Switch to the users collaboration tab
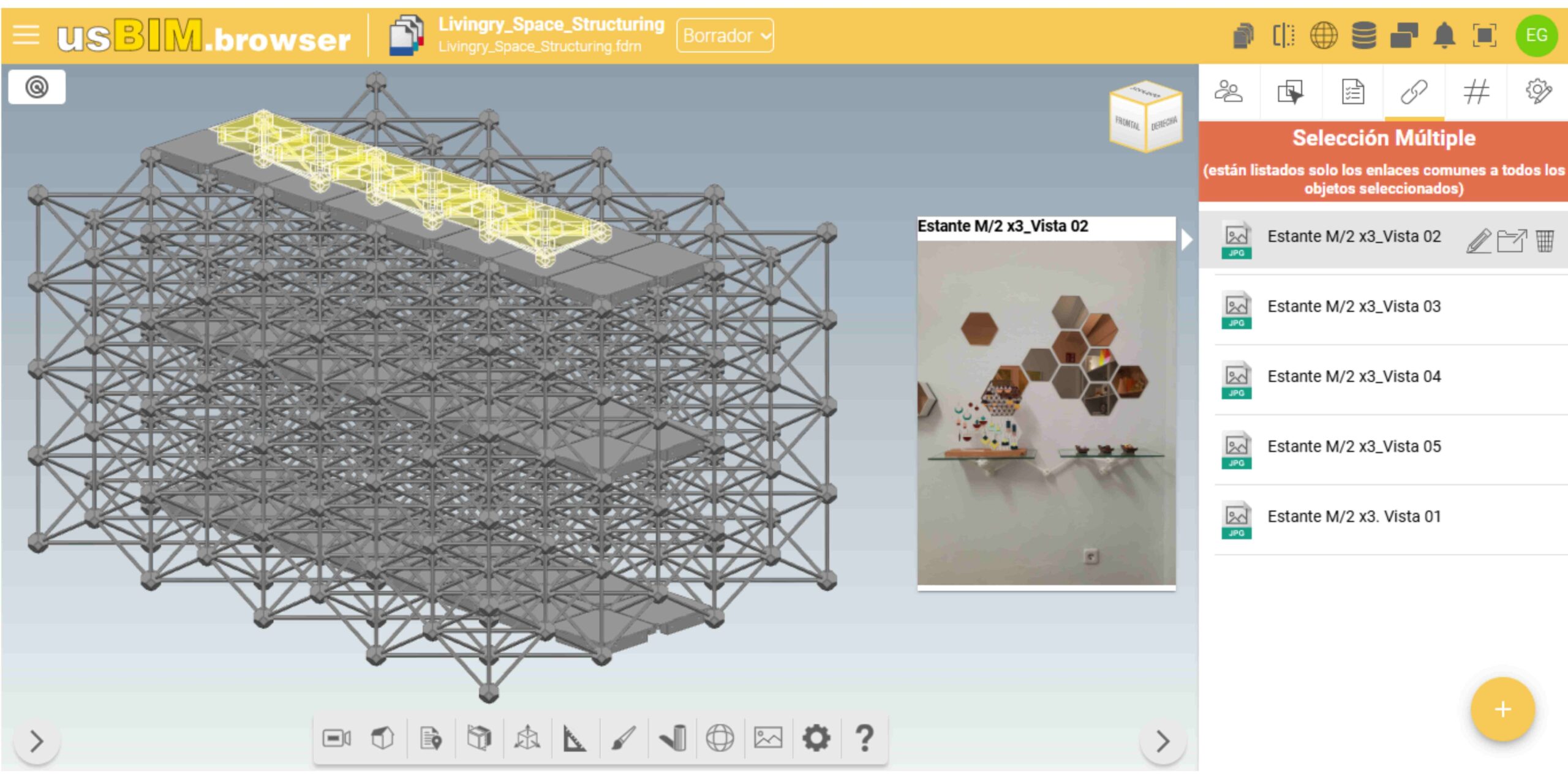Image resolution: width=1568 pixels, height=777 pixels. coord(1229,92)
